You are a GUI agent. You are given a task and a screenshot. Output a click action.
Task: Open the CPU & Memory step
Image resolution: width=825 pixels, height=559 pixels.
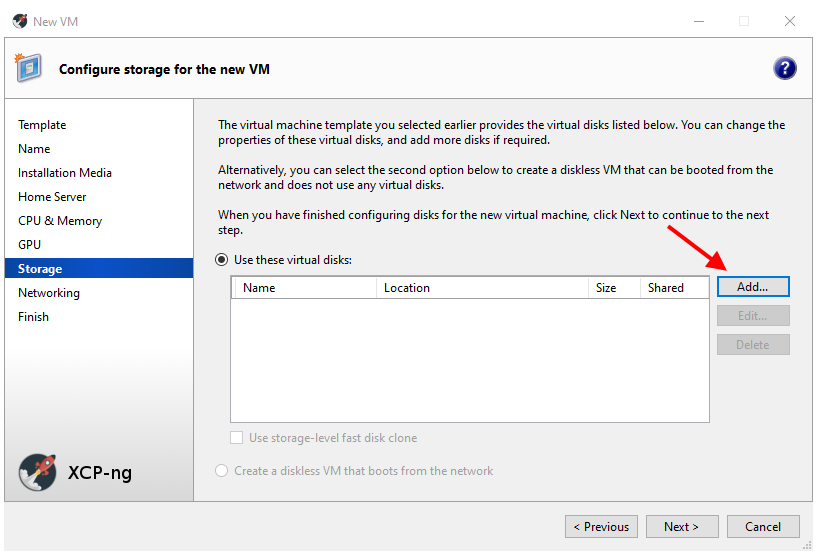60,221
